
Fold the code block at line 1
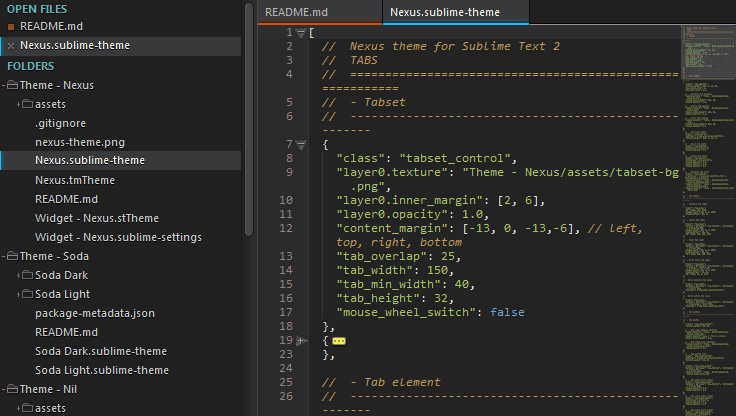coord(301,32)
